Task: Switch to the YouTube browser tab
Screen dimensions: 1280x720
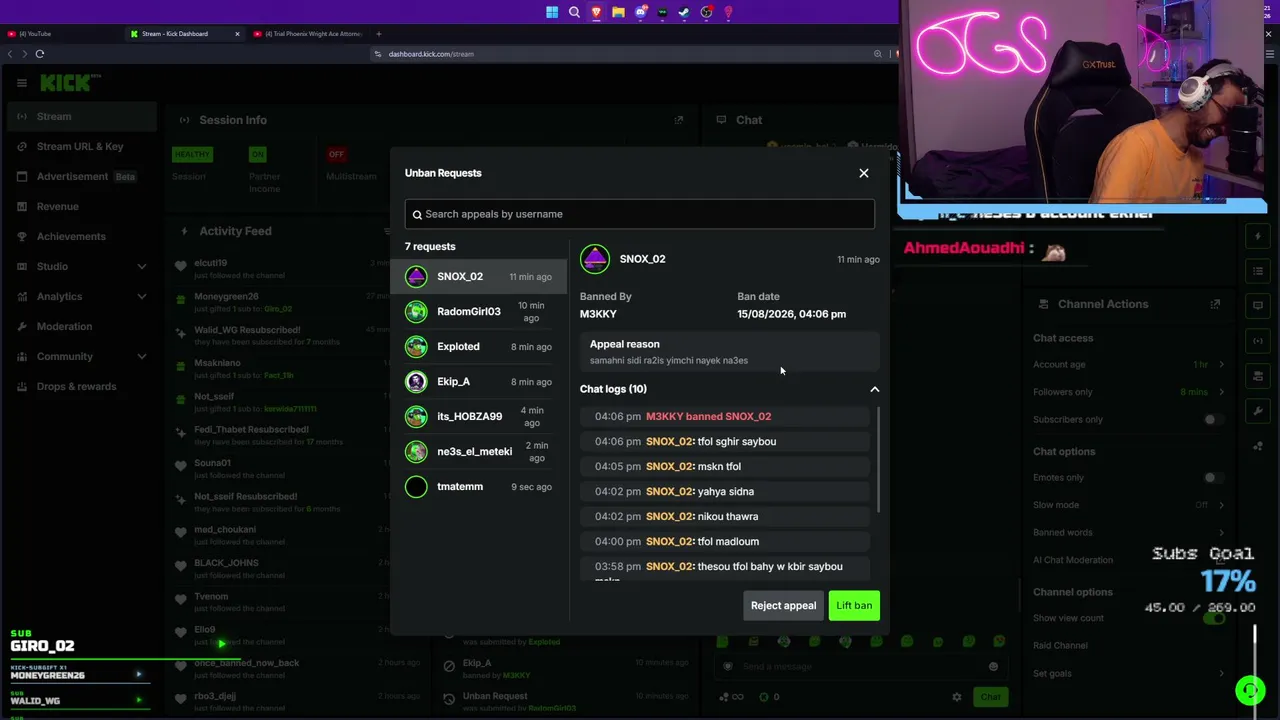Action: [60, 34]
